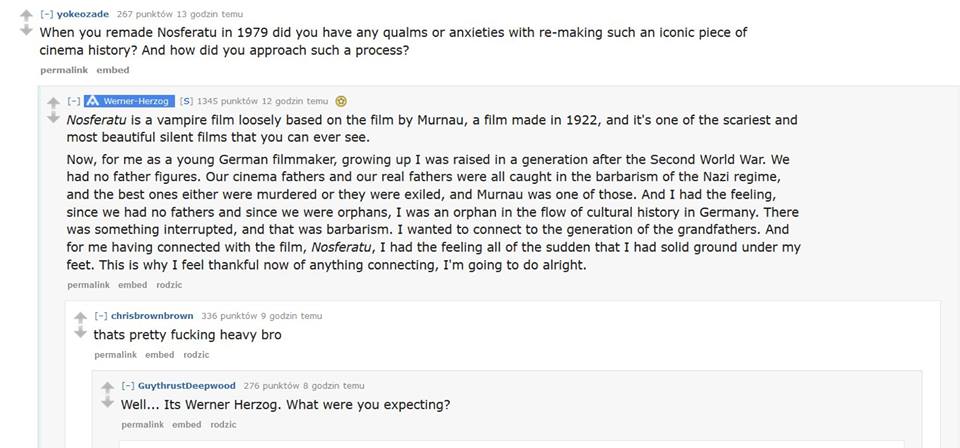Viewport: 960px width, 448px height.
Task: Open Werner-Herzog's verified user profile
Action: click(x=139, y=101)
